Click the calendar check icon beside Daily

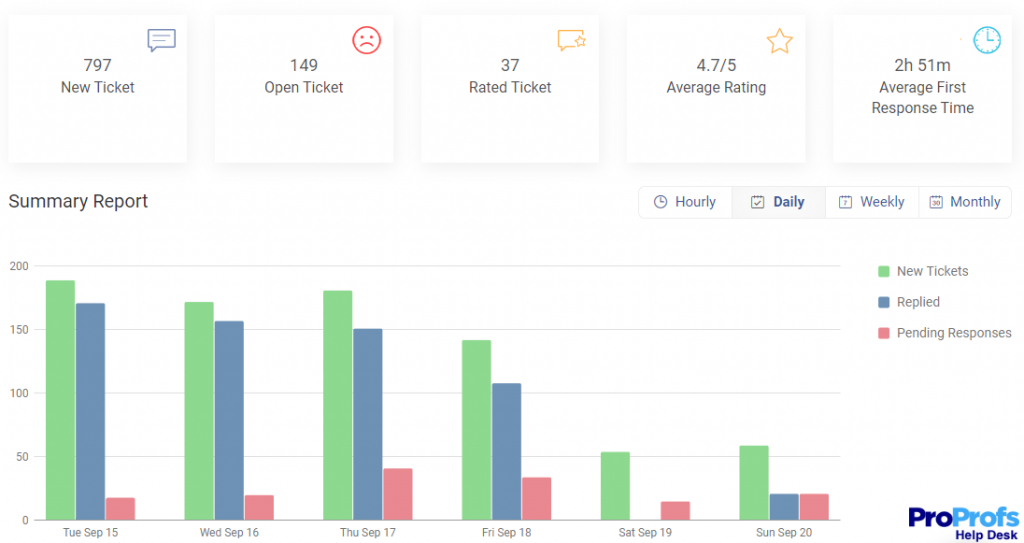[757, 202]
